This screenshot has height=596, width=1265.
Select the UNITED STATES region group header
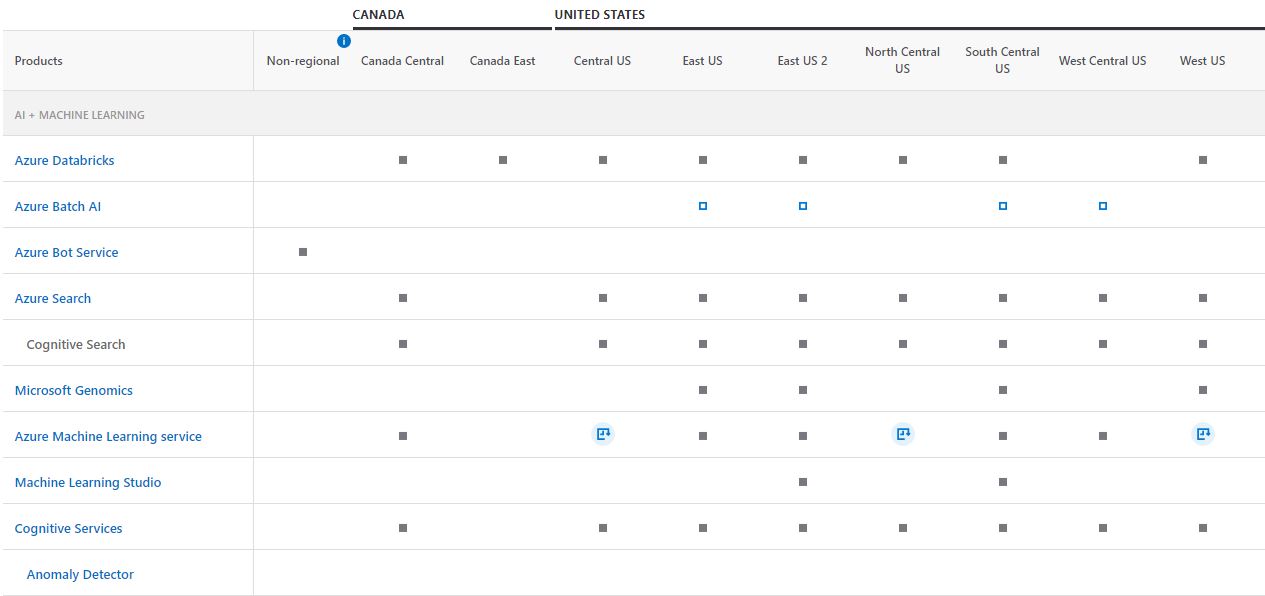pos(600,14)
